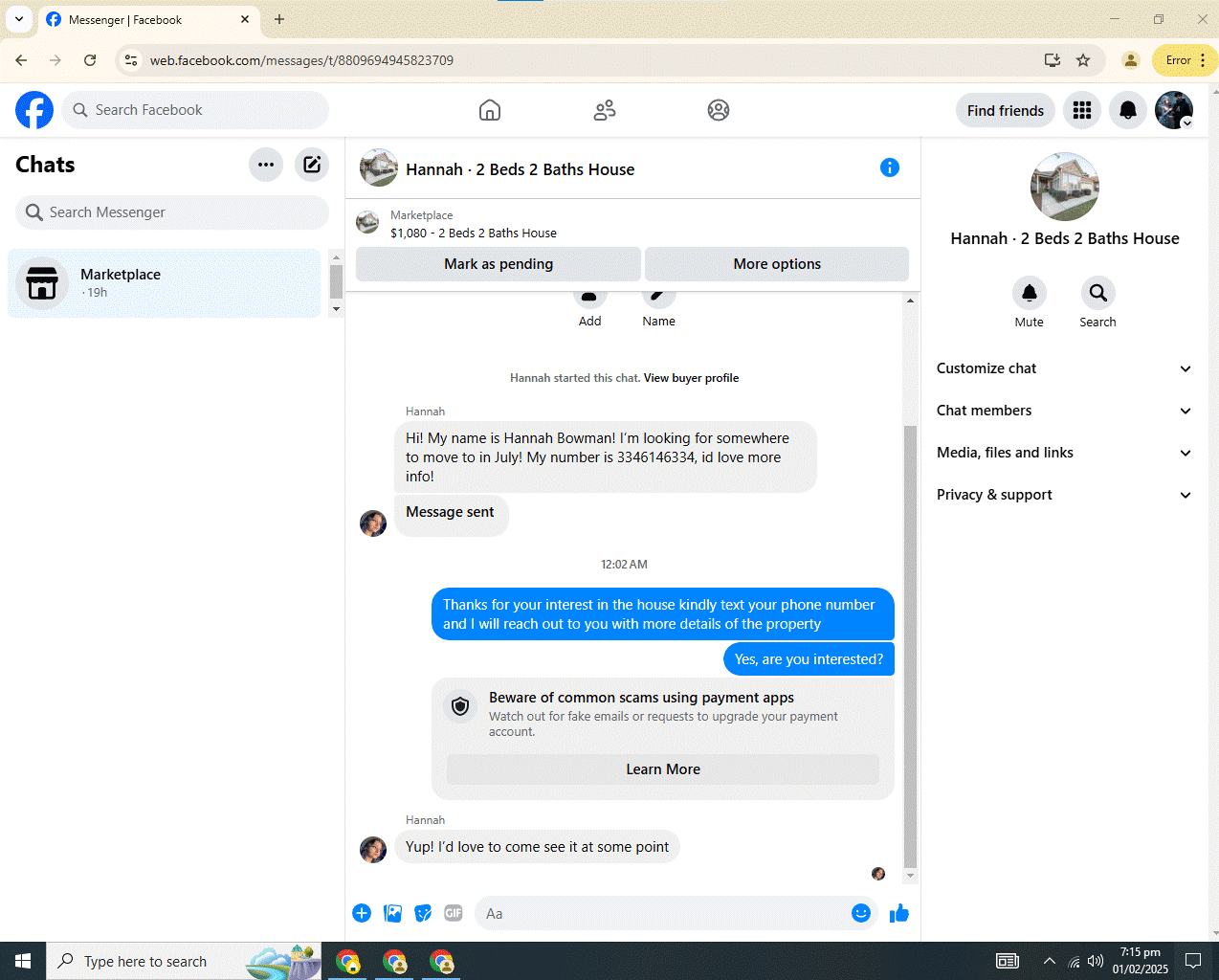1219x980 pixels.
Task: Click the conversation header house thumbnail
Action: [379, 167]
